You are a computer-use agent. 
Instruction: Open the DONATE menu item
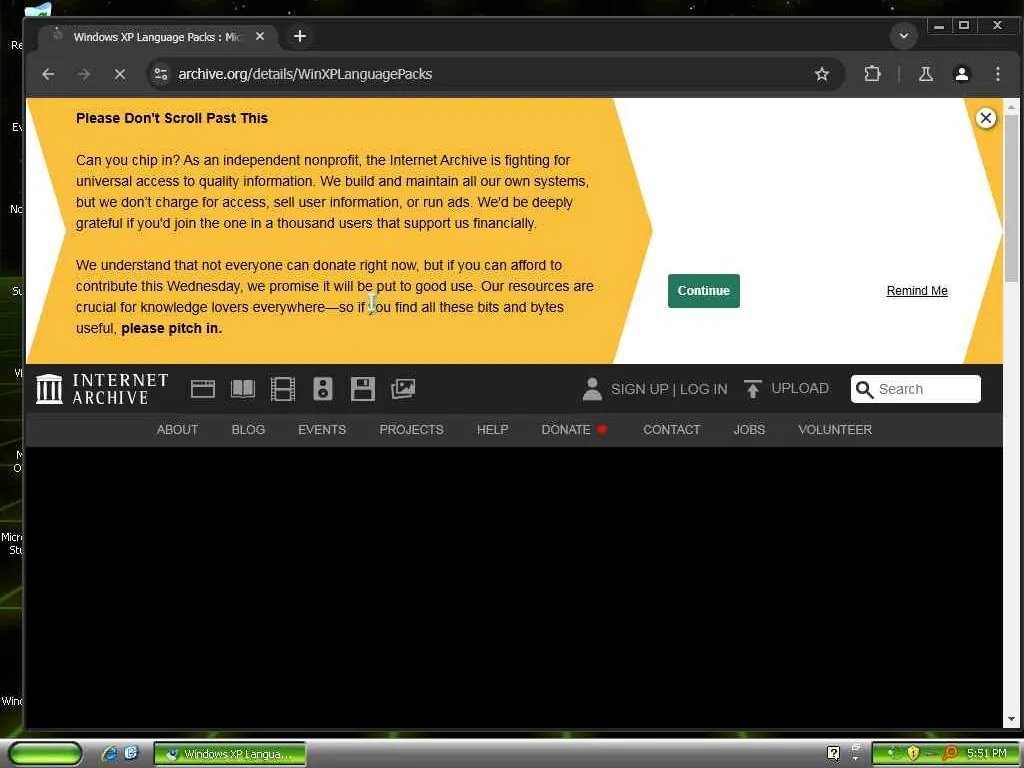(x=574, y=430)
